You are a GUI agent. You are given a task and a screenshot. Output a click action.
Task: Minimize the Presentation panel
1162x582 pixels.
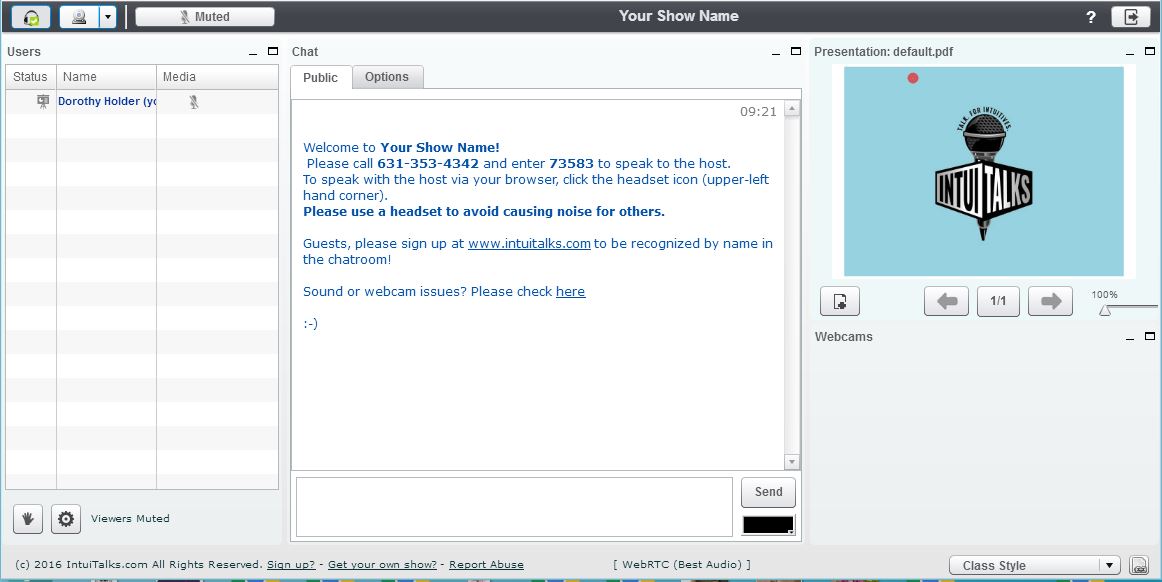tap(1130, 53)
